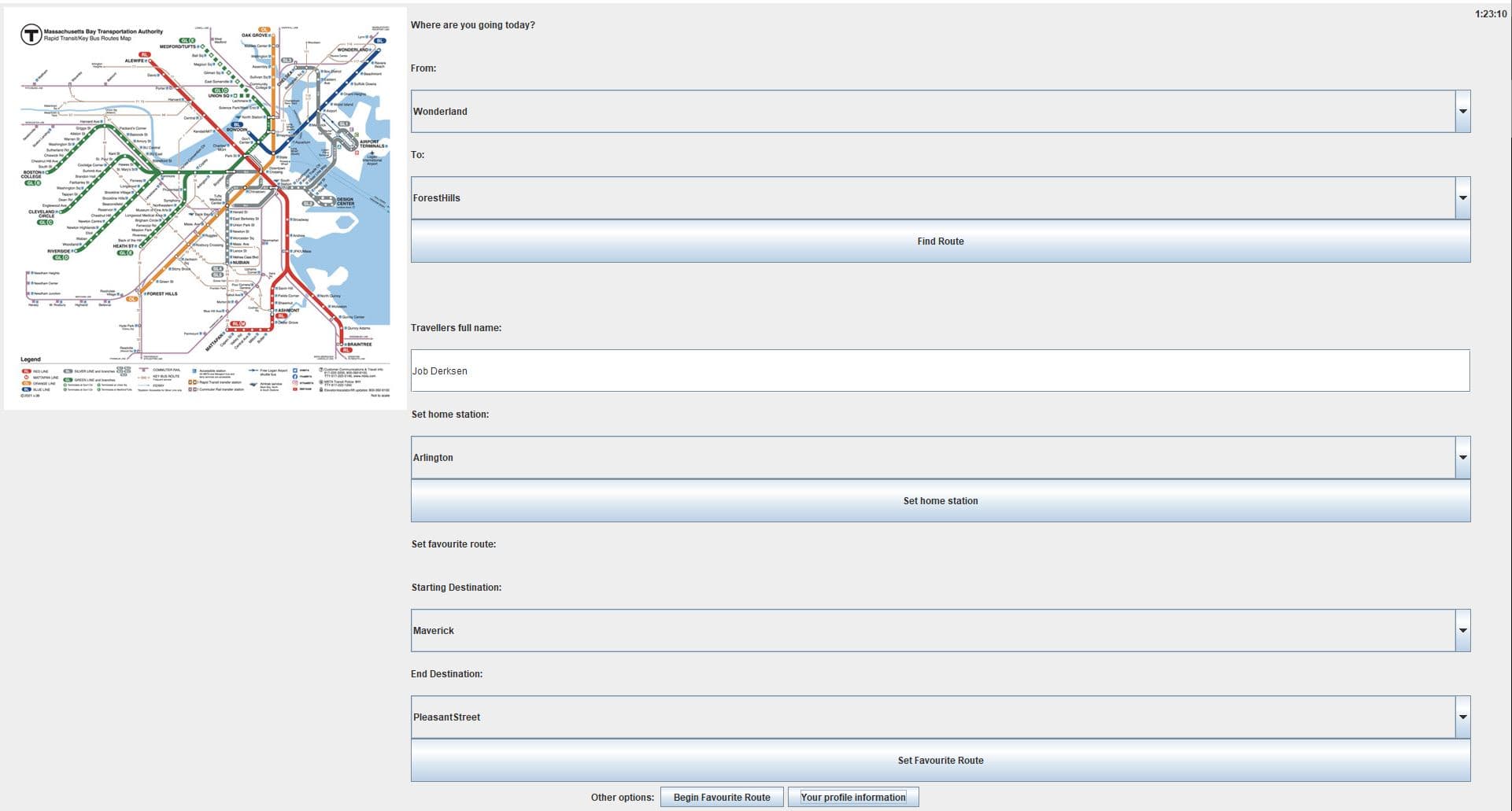Expand the Starting Destination dropdown arrow
1512x811 pixels.
[x=1462, y=630]
